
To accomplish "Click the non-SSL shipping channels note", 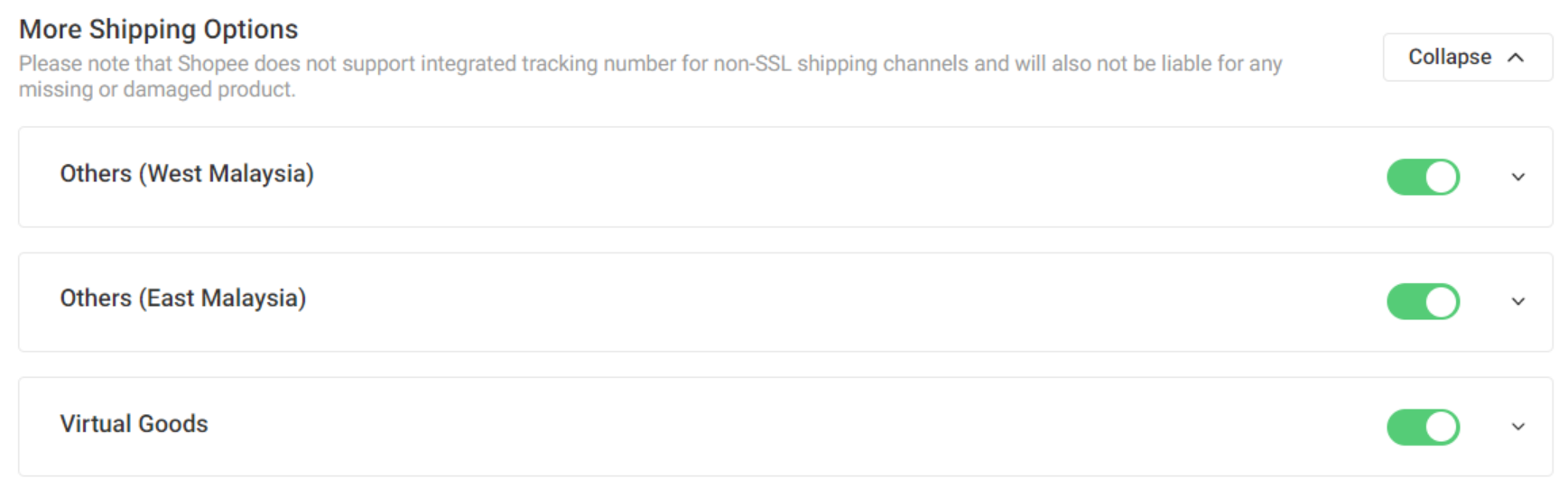I will (650, 64).
